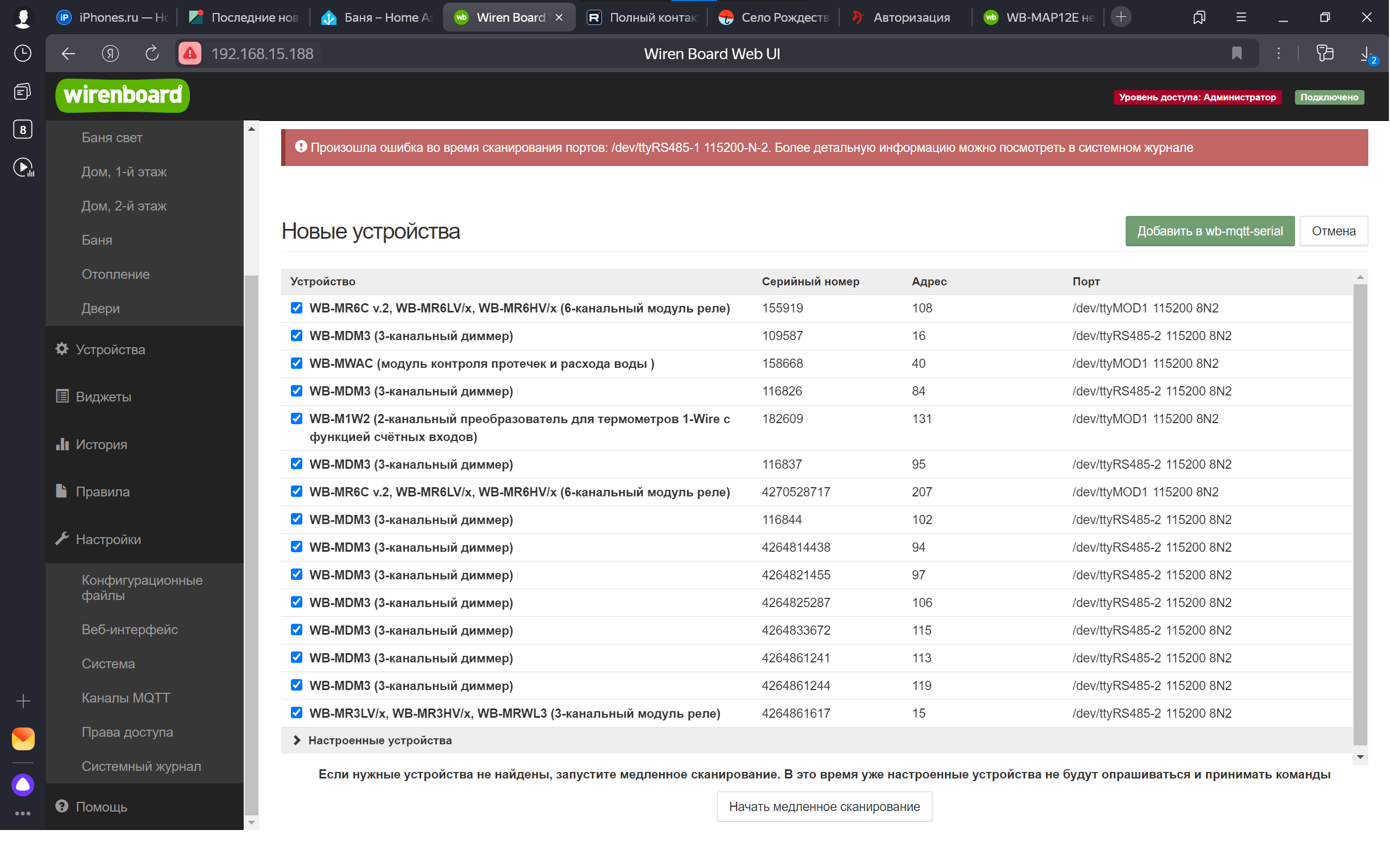Open История with the bar chart icon

click(x=101, y=444)
